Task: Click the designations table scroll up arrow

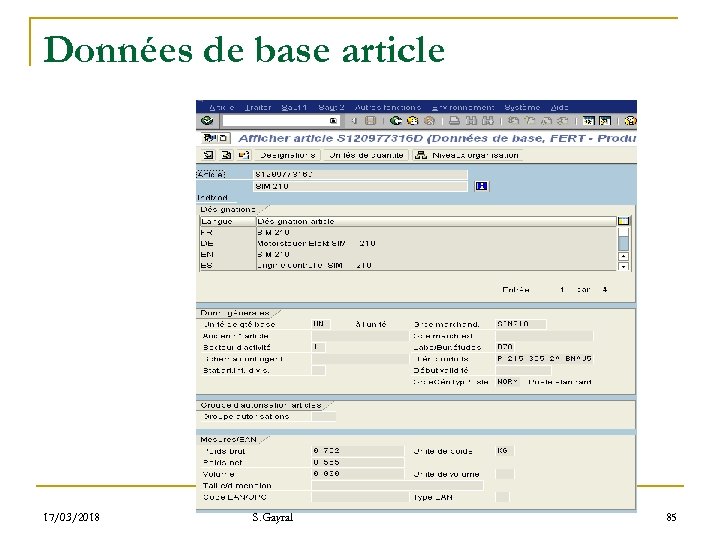Action: point(623,256)
